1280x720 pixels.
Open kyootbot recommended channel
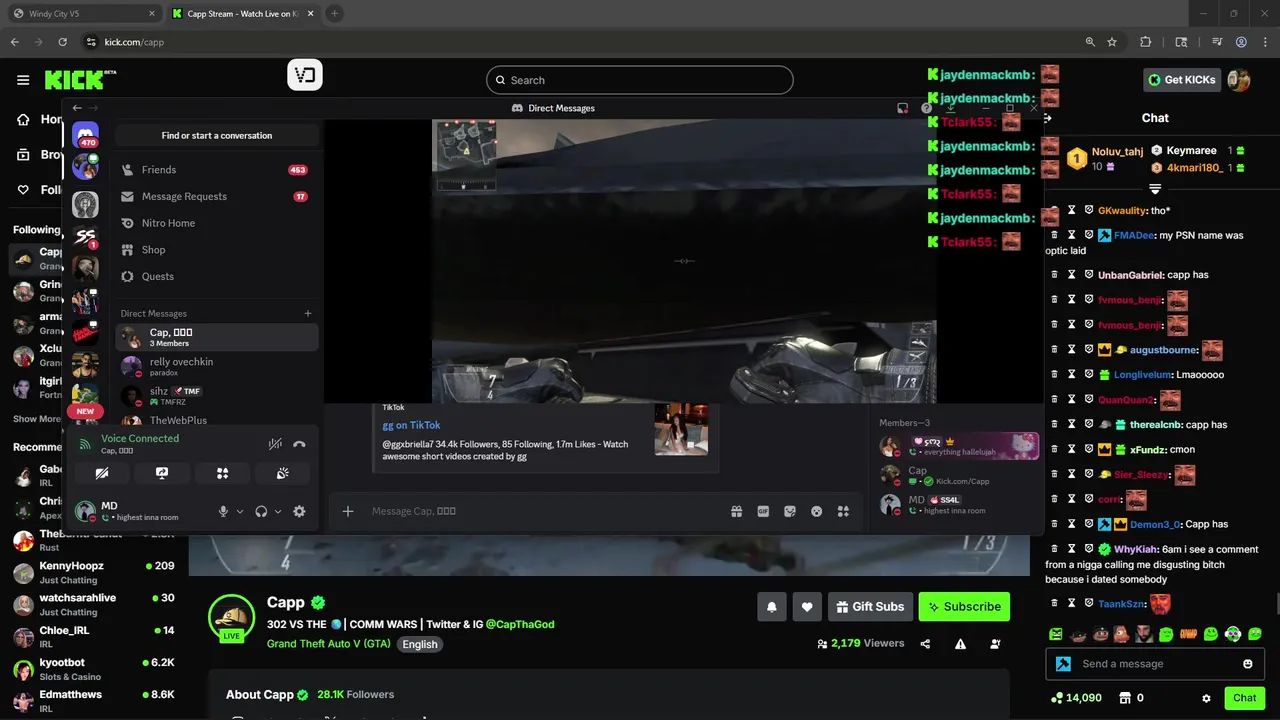[94, 670]
